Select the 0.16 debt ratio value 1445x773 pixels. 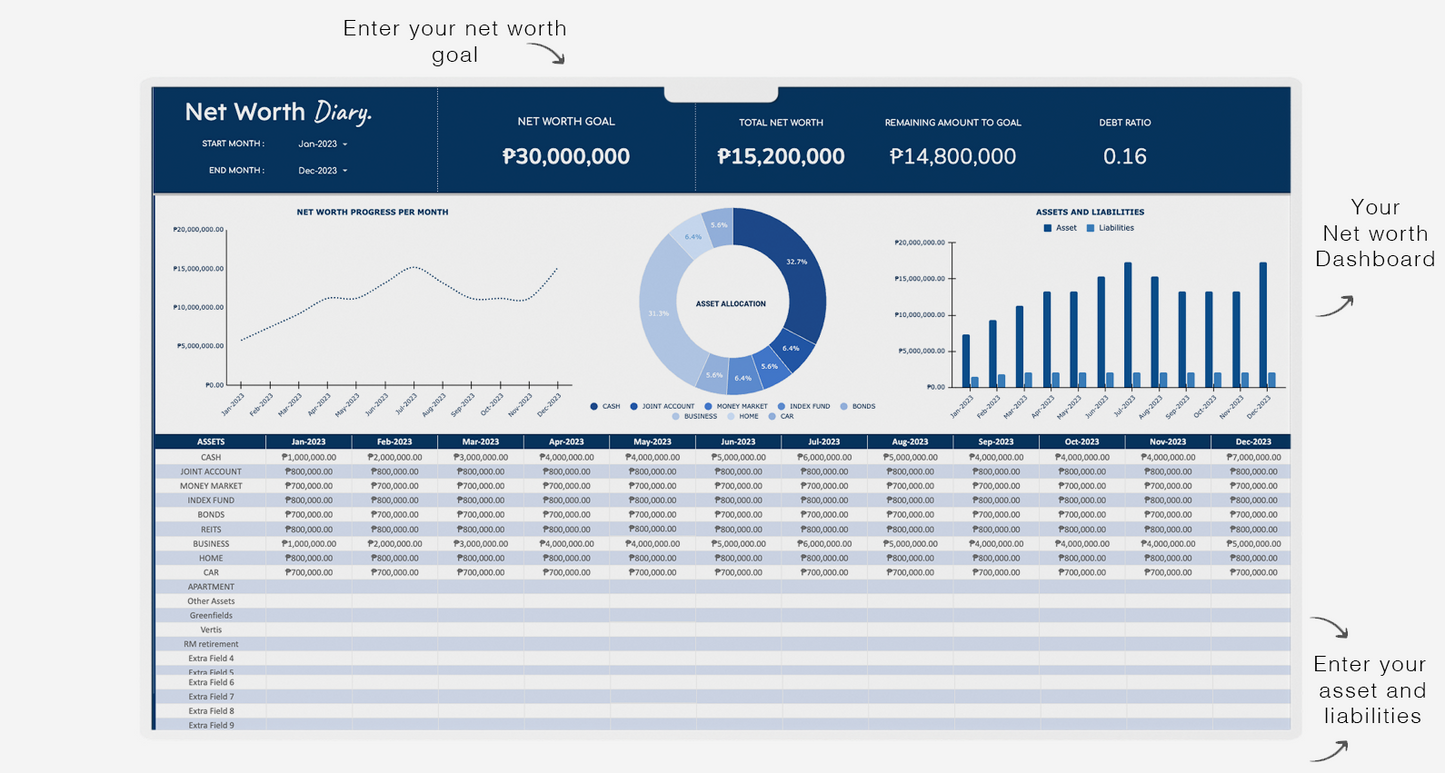(1125, 156)
